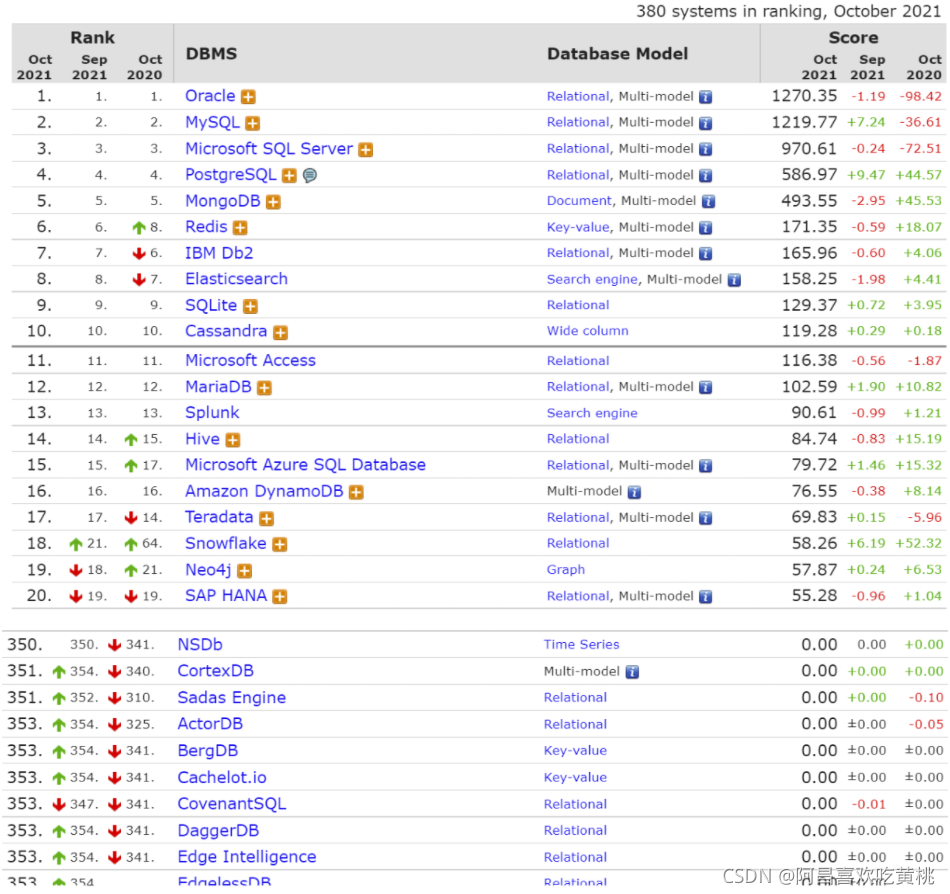Open the CortexDB link

(x=216, y=671)
